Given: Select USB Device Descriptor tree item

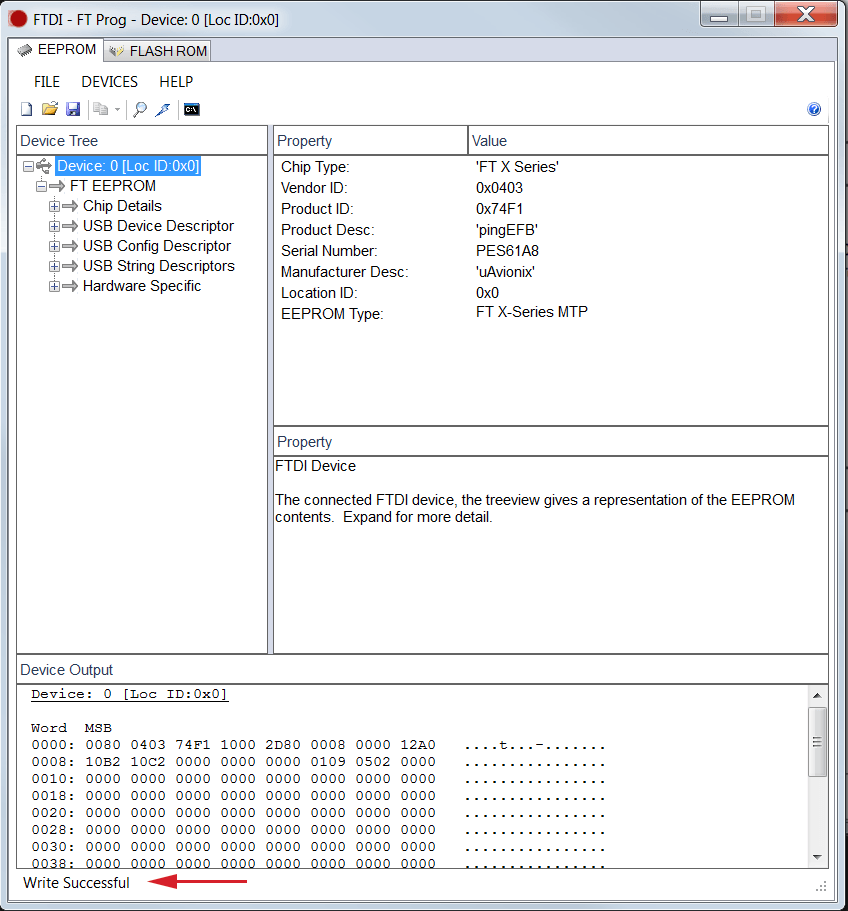Looking at the screenshot, I should click(x=158, y=226).
